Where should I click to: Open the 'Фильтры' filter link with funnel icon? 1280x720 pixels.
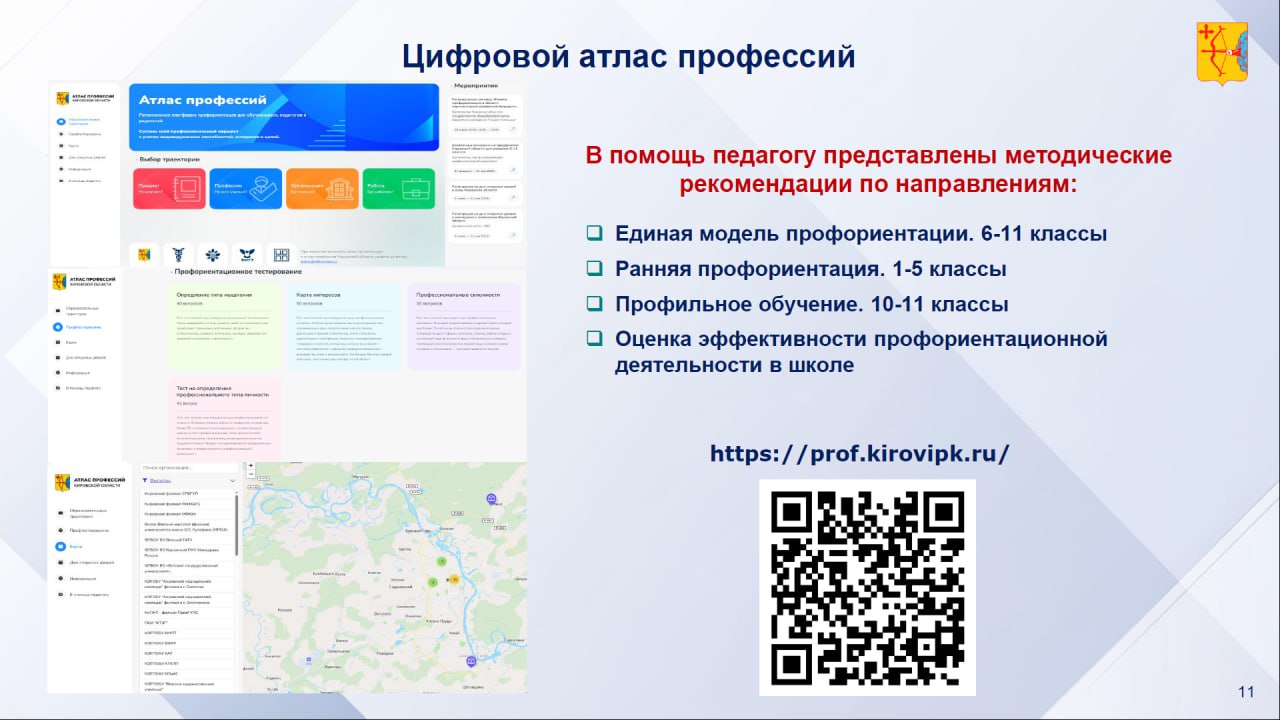click(158, 481)
